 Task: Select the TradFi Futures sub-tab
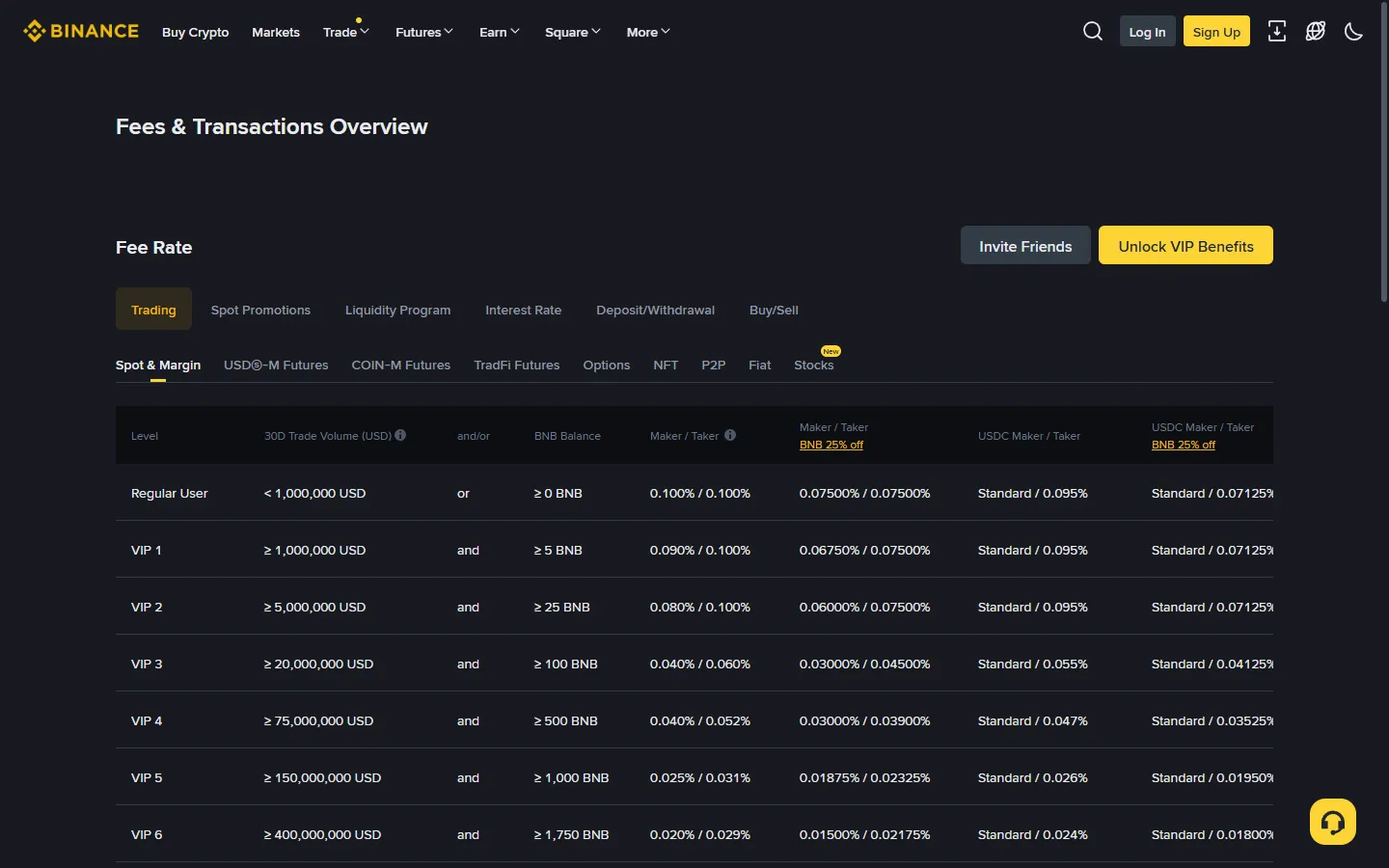pyautogui.click(x=517, y=365)
